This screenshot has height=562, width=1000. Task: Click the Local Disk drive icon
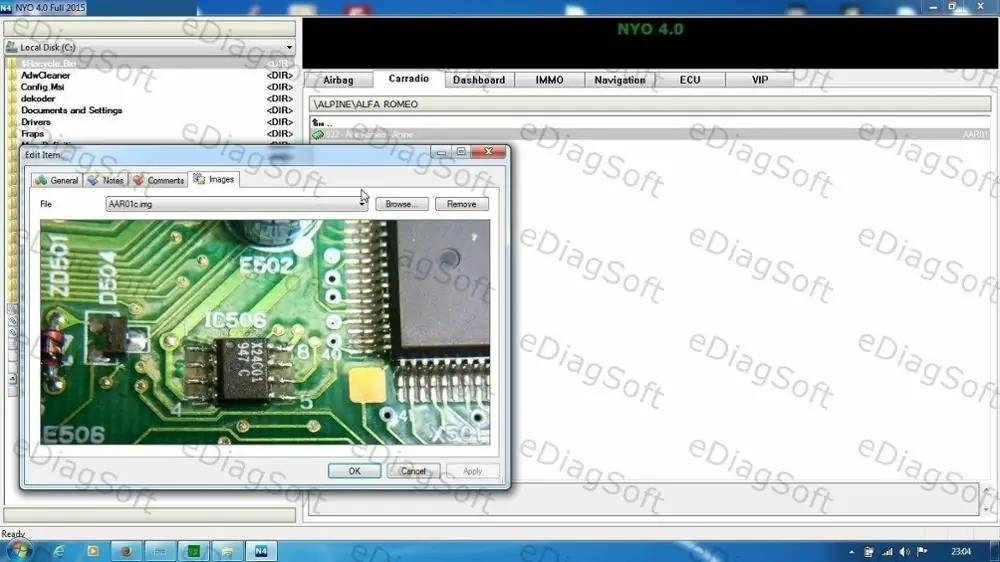11,47
